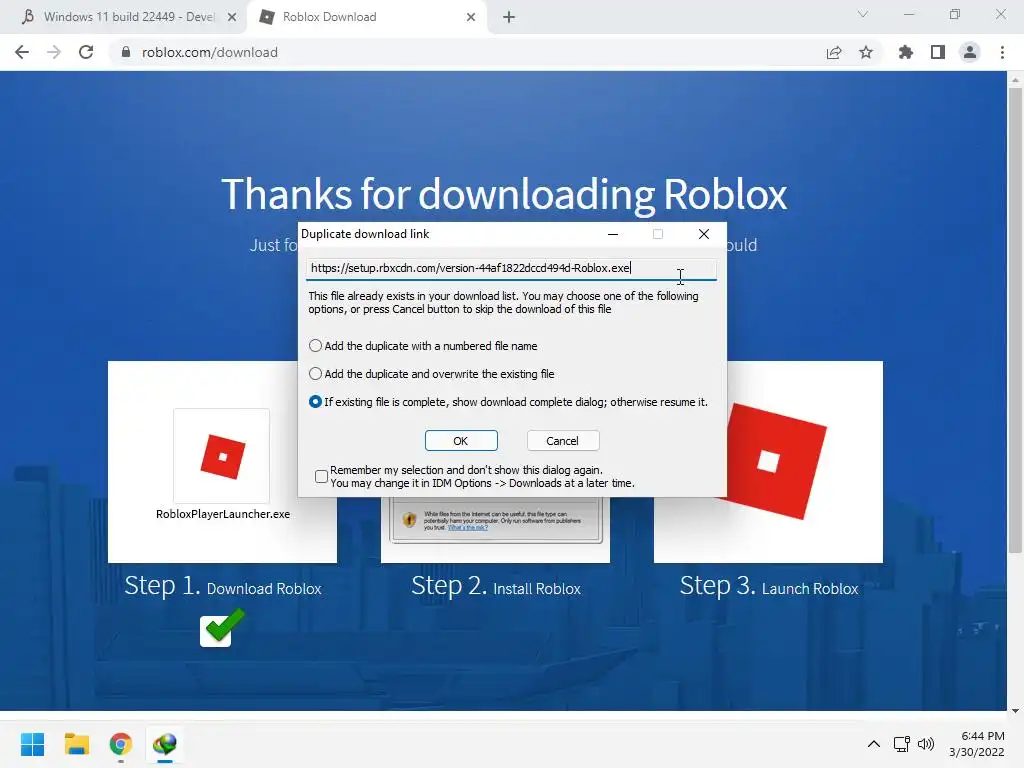Go back to the previous page

(22, 52)
